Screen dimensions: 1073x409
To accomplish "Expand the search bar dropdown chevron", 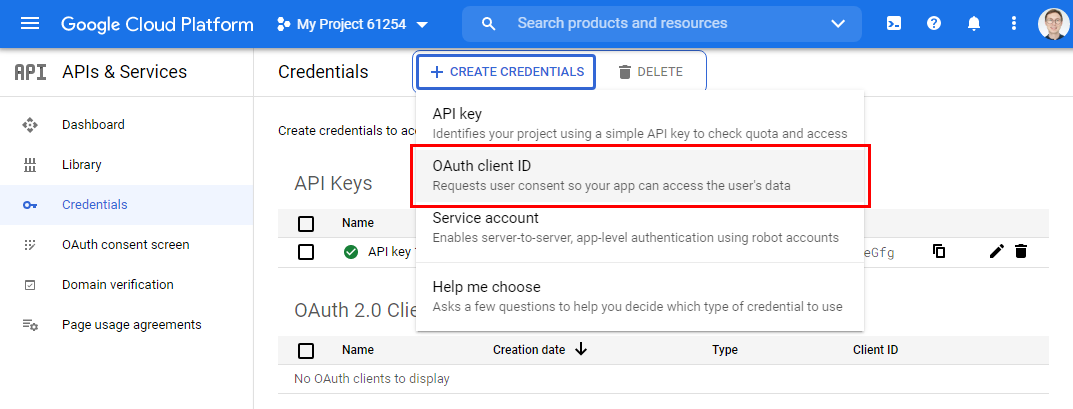I will tap(838, 24).
